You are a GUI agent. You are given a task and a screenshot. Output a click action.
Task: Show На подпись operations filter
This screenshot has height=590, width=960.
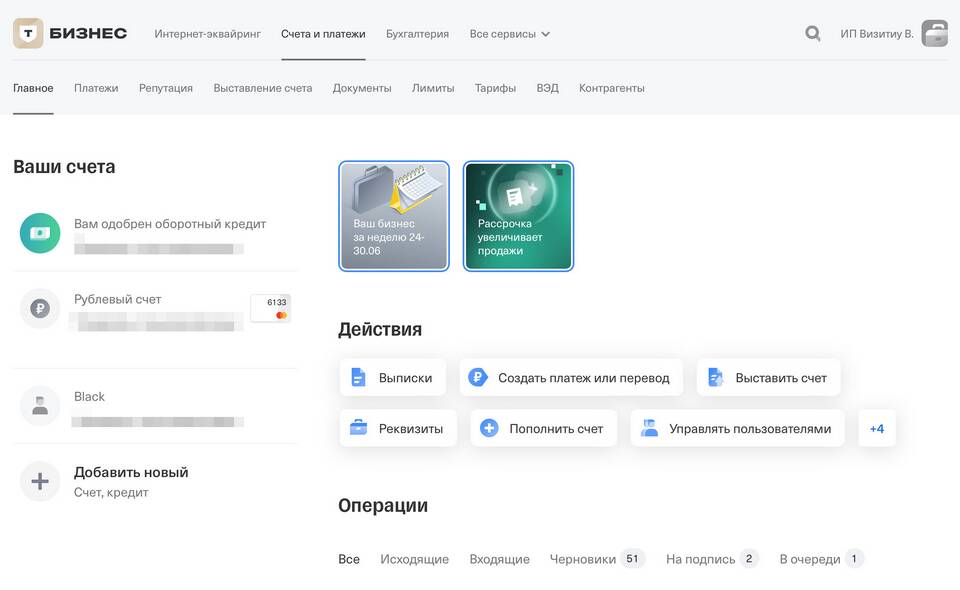700,559
